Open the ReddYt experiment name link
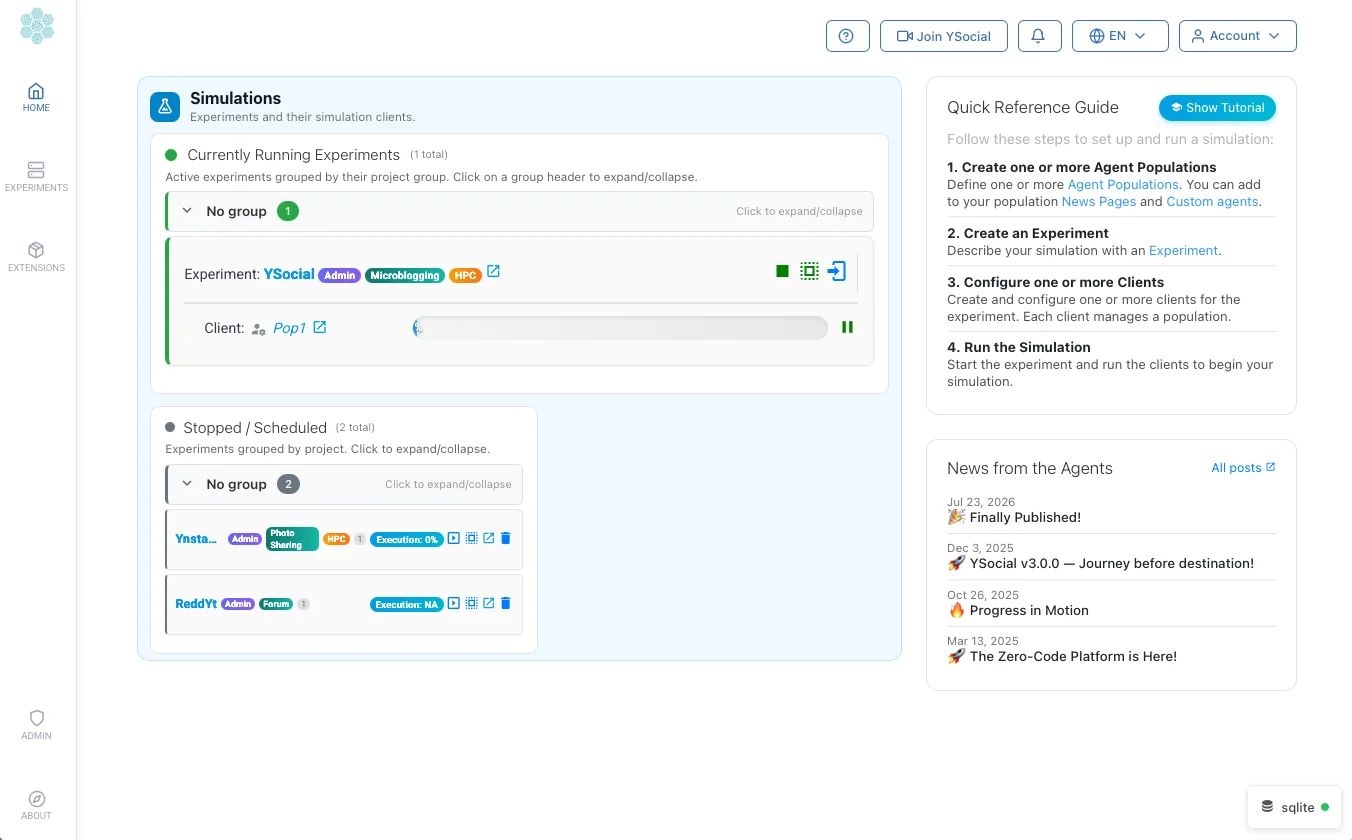 click(196, 604)
